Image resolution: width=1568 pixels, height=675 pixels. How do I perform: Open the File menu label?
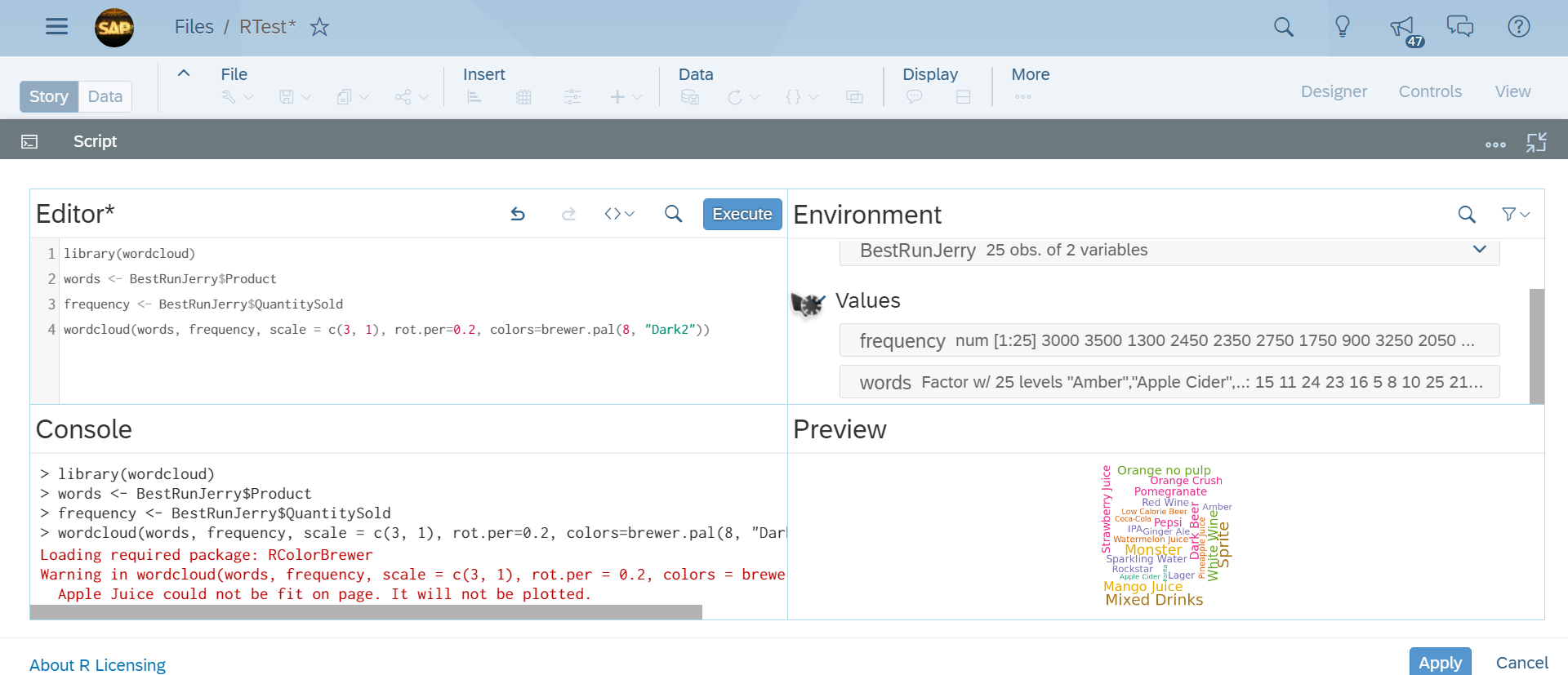tap(234, 74)
